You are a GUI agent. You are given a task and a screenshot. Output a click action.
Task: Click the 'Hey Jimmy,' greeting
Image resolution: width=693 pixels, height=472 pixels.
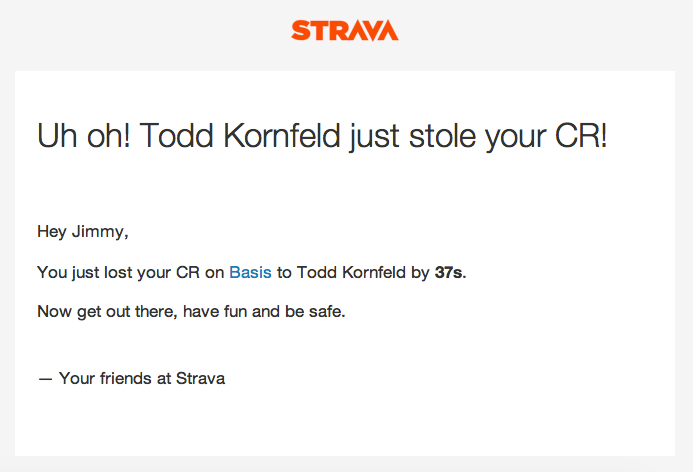(x=83, y=232)
